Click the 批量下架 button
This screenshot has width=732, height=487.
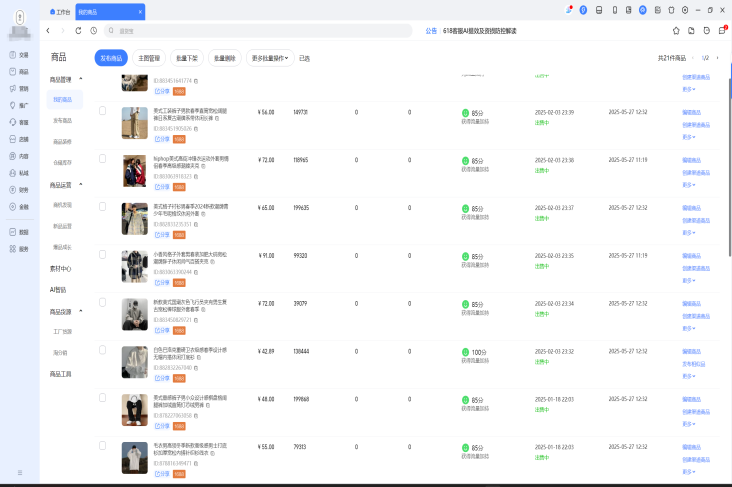point(186,58)
